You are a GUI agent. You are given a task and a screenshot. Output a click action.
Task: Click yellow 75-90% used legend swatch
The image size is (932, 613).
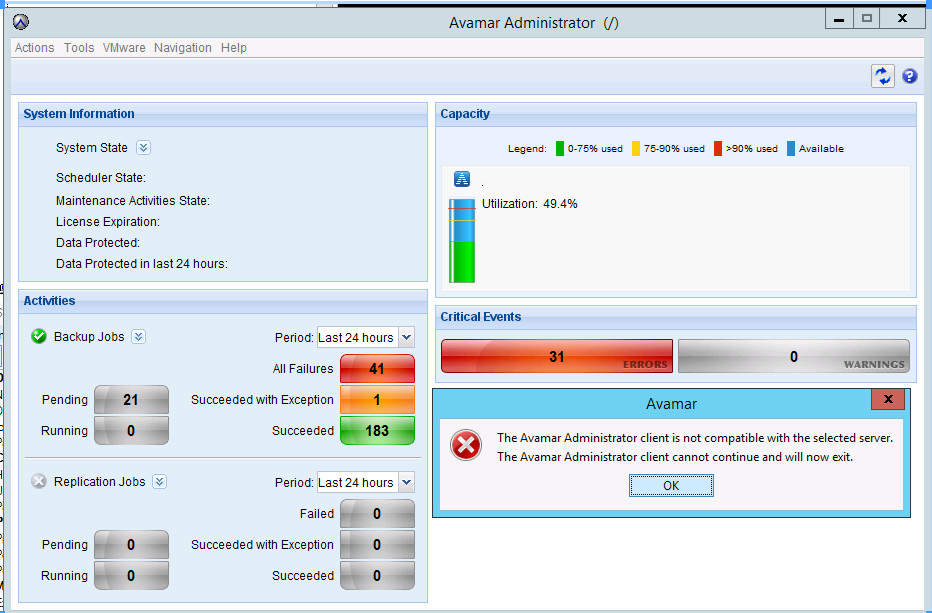[x=635, y=149]
